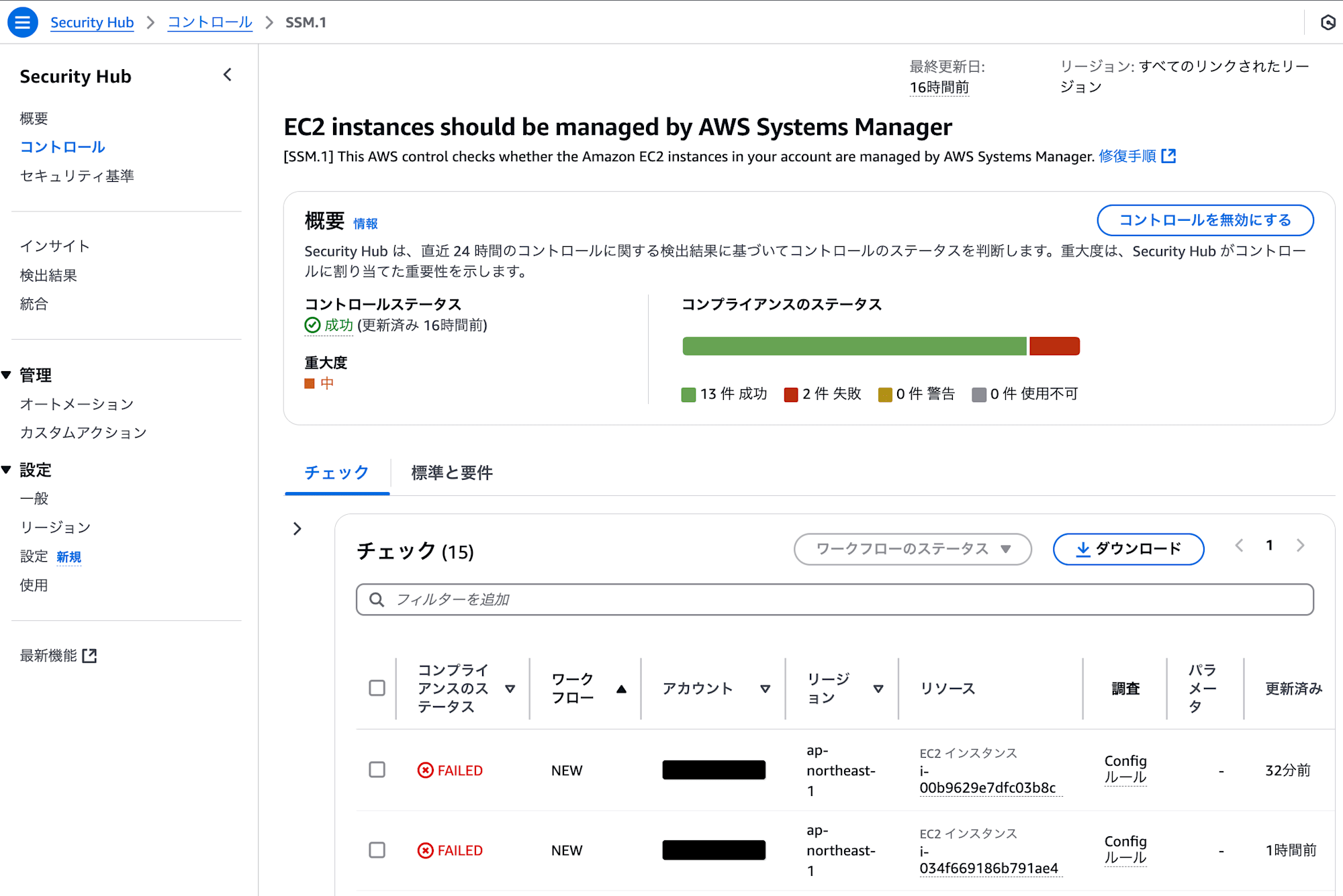Open the 修復手順 link

[1127, 156]
